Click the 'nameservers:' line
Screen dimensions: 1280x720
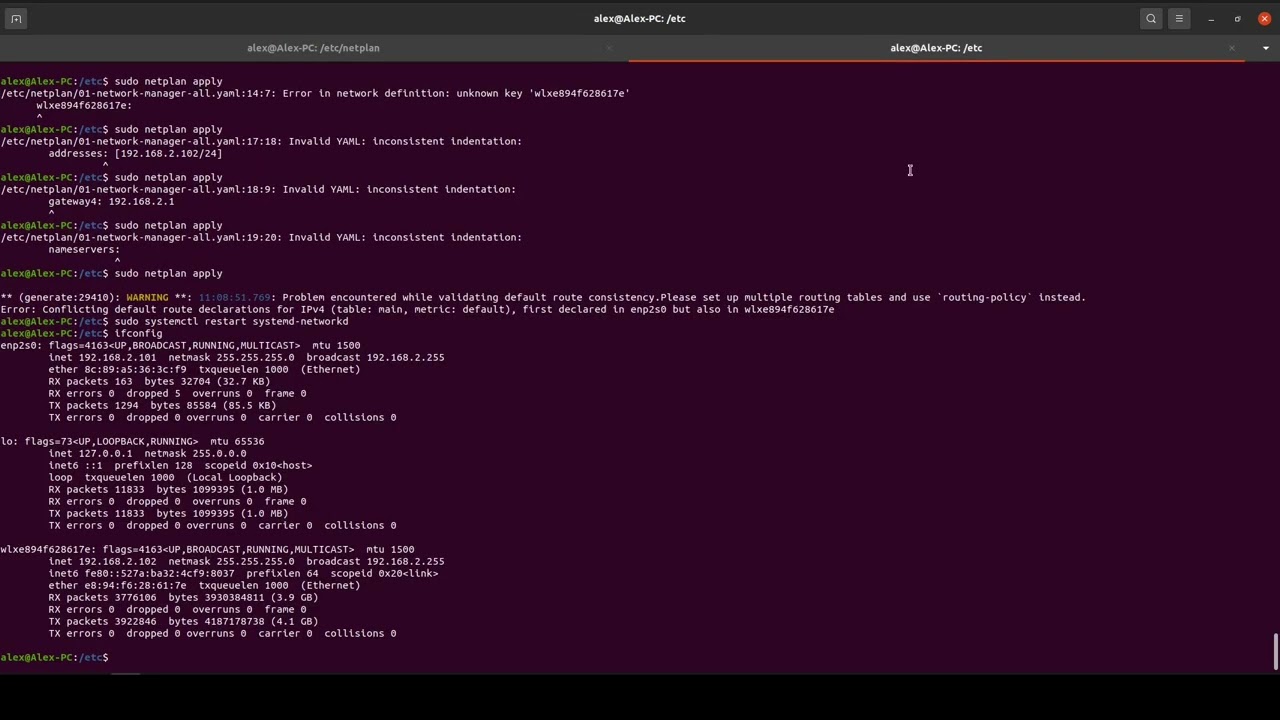pos(84,249)
